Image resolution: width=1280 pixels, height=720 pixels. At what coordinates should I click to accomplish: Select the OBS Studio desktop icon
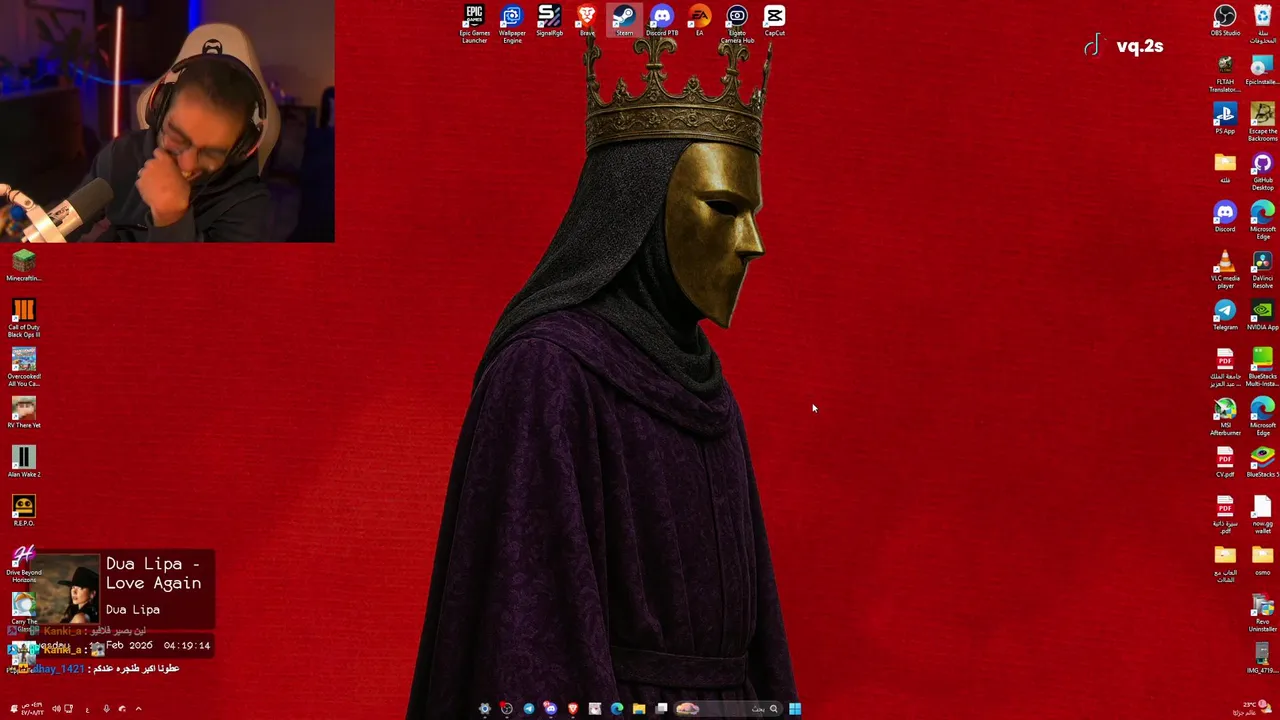tap(1225, 21)
